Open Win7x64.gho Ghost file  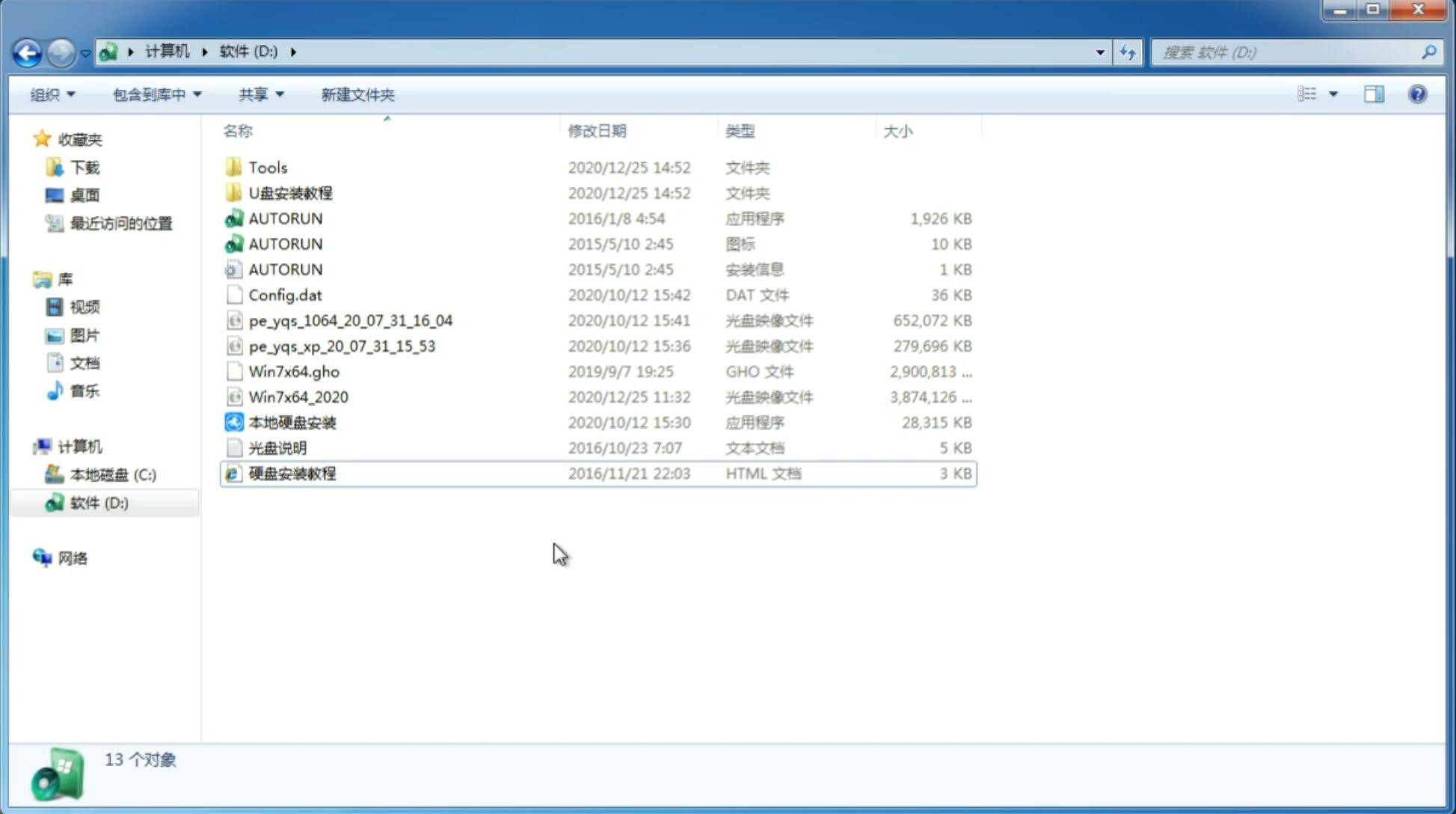pyautogui.click(x=293, y=371)
